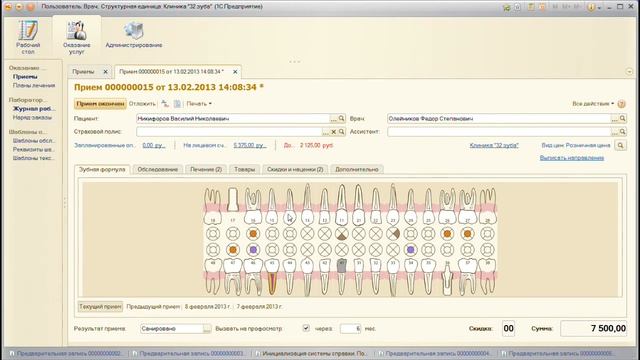Click the yellow info icon in the title bar

[x=591, y=7]
